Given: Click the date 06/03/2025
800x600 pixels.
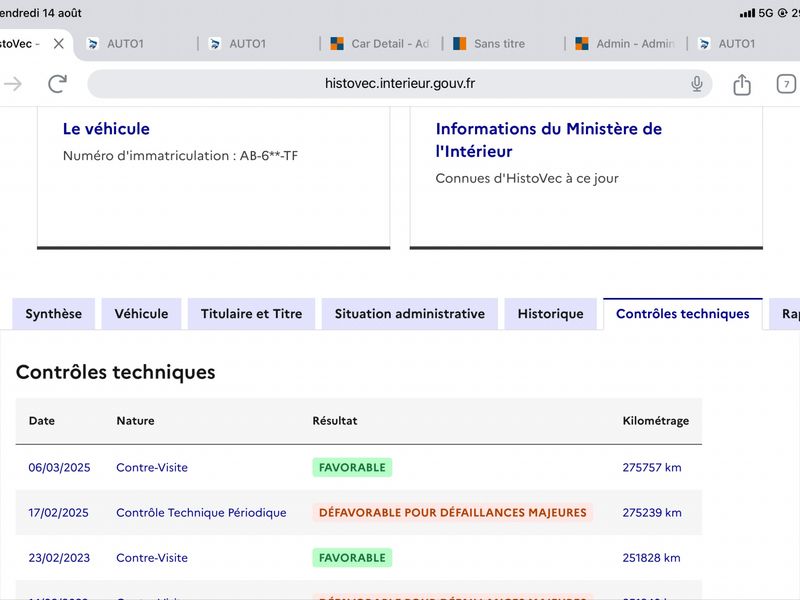Looking at the screenshot, I should pos(59,467).
